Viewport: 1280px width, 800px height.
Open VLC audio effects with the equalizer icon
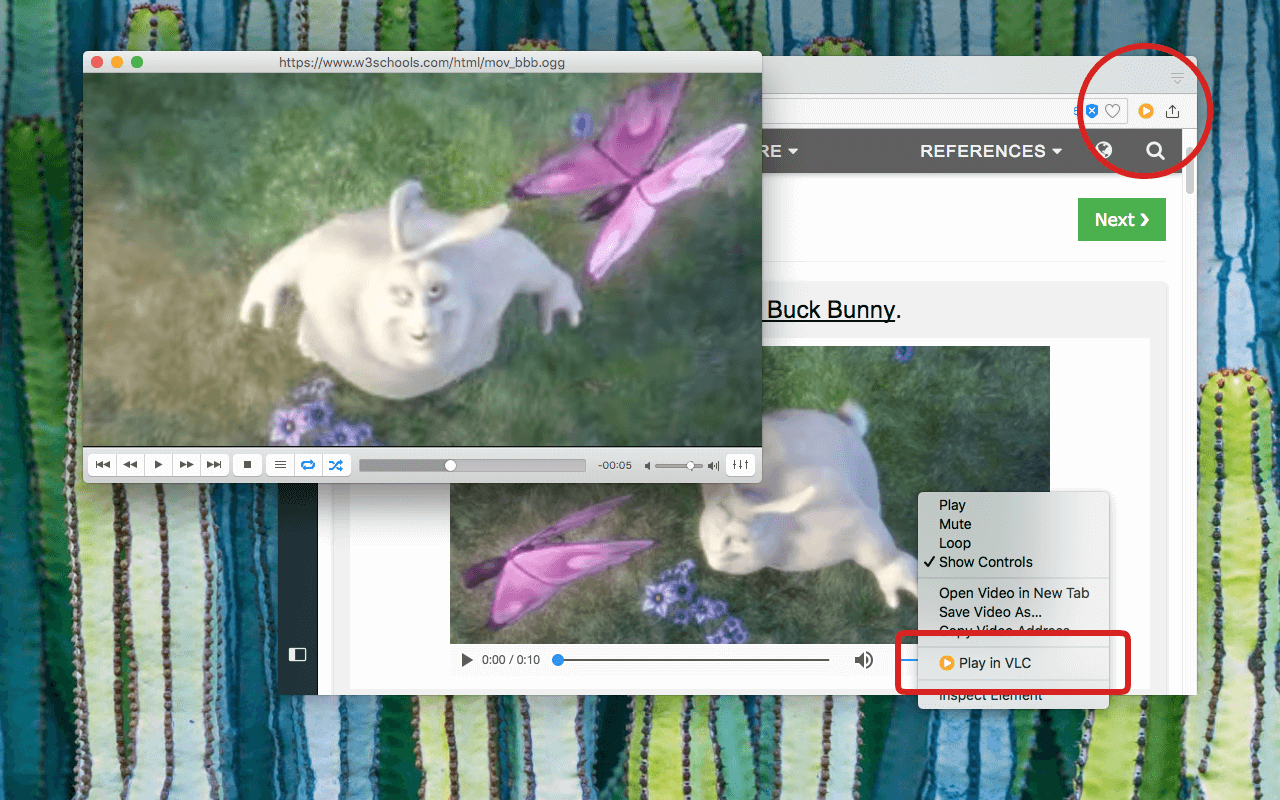click(x=740, y=464)
